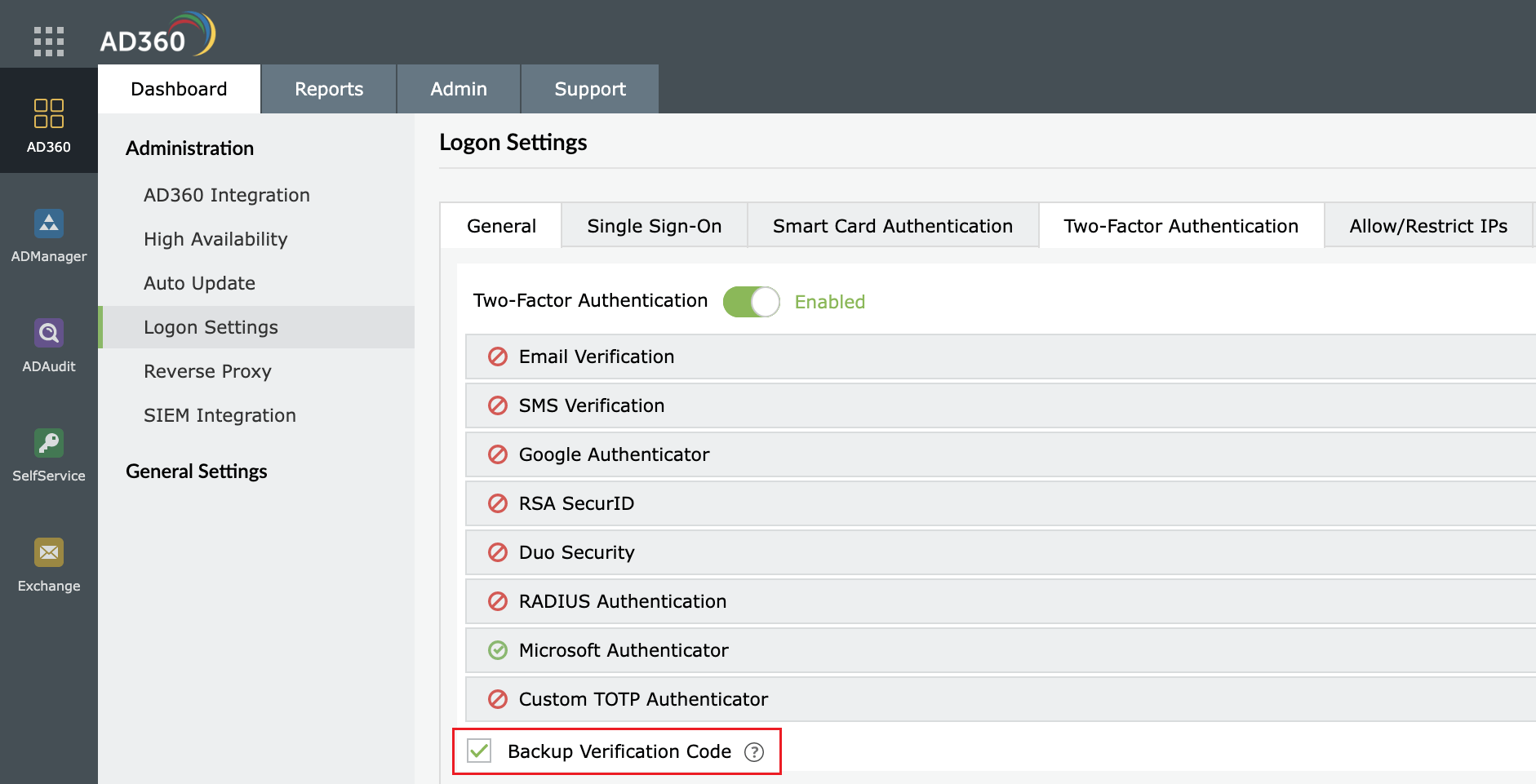Click the Custom TOTP Authenticator row
This screenshot has width=1536, height=784.
point(643,699)
